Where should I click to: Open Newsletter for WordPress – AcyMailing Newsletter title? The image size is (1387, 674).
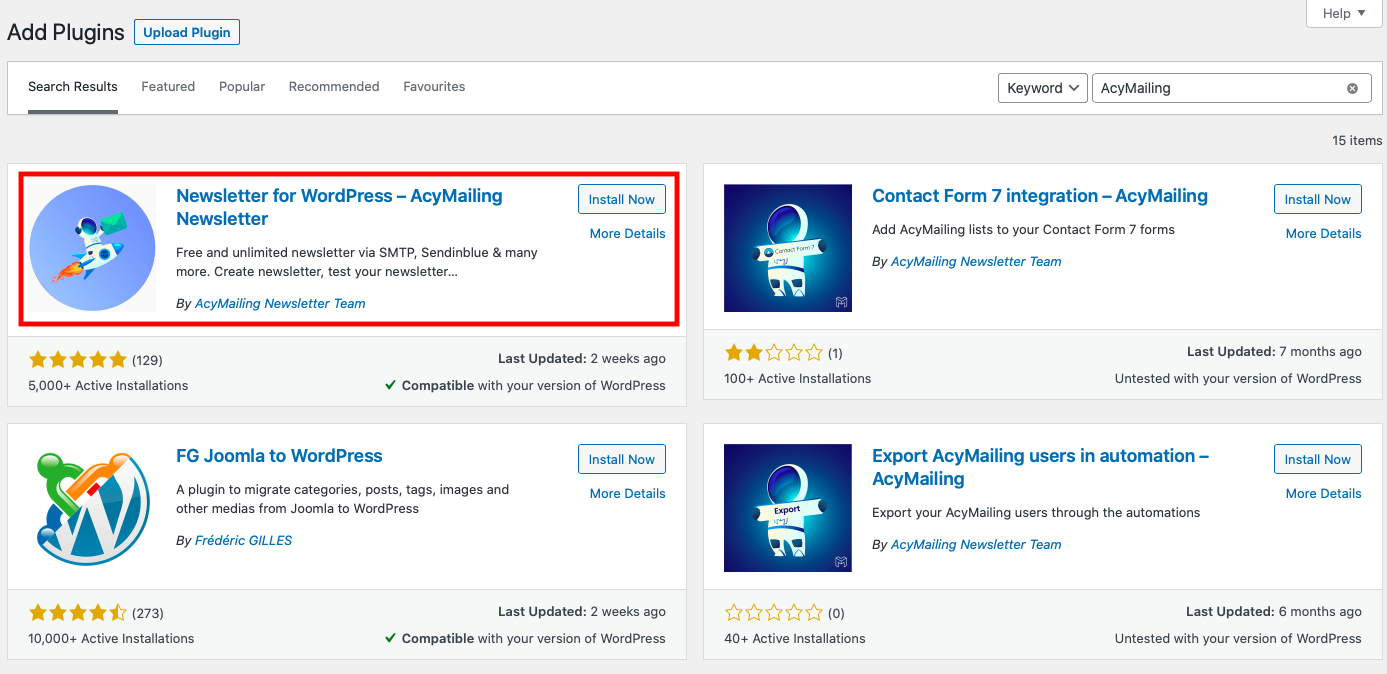tap(339, 207)
